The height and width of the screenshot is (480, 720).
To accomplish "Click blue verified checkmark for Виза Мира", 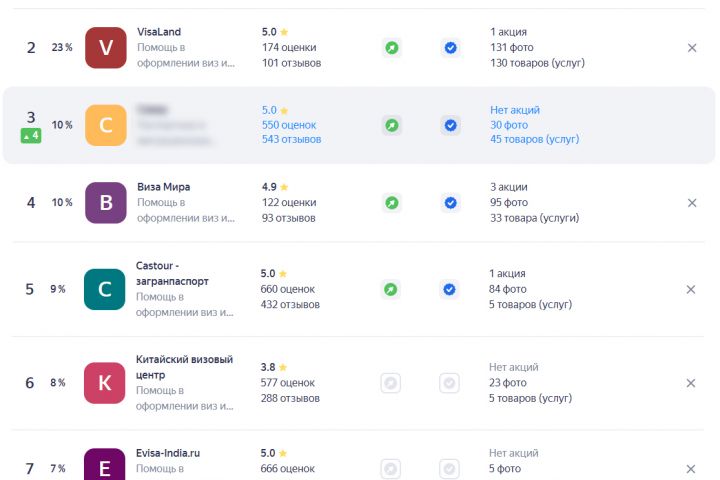I will click(x=450, y=203).
